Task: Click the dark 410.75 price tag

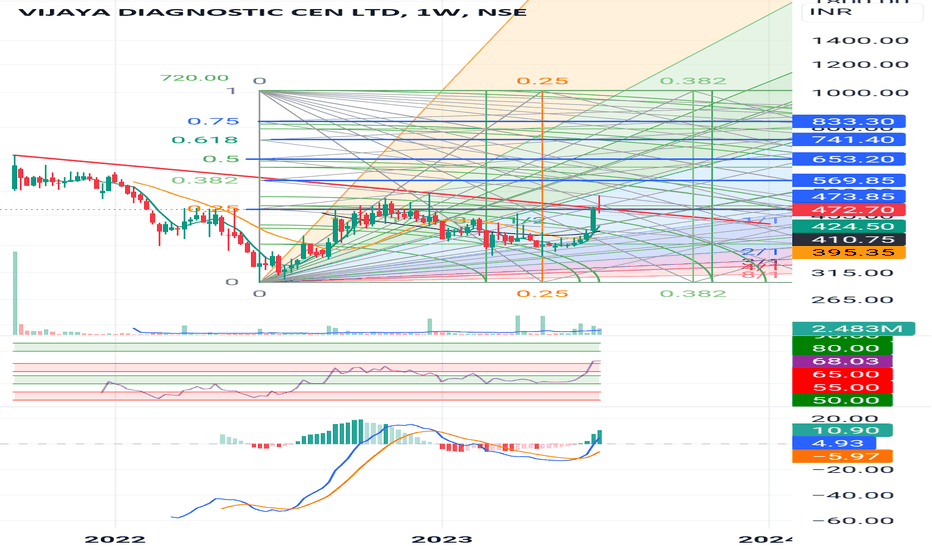Action: pyautogui.click(x=849, y=240)
